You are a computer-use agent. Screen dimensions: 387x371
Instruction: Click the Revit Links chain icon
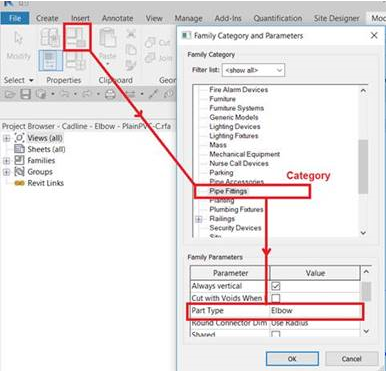(x=20, y=183)
